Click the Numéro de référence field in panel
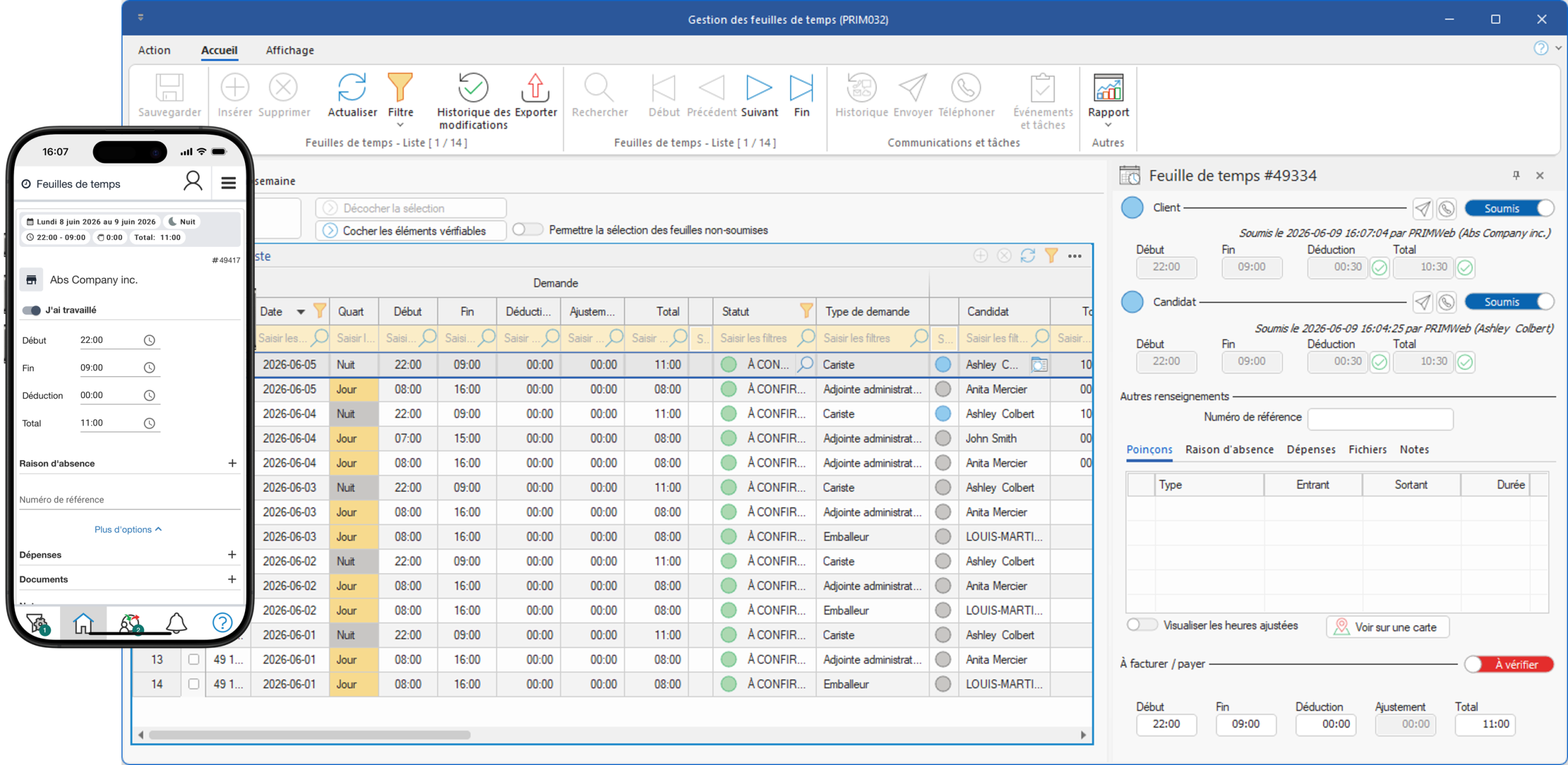This screenshot has height=765, width=1568. pyautogui.click(x=1380, y=418)
